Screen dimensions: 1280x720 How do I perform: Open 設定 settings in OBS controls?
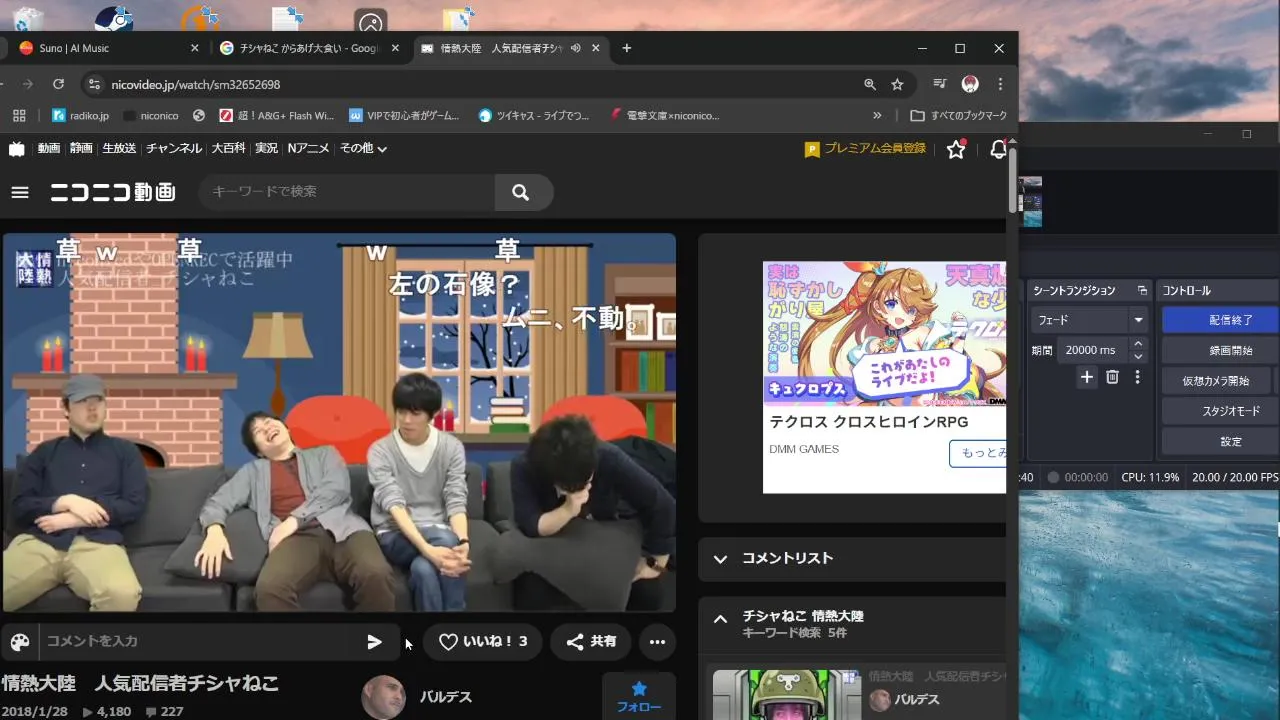[x=1220, y=441]
